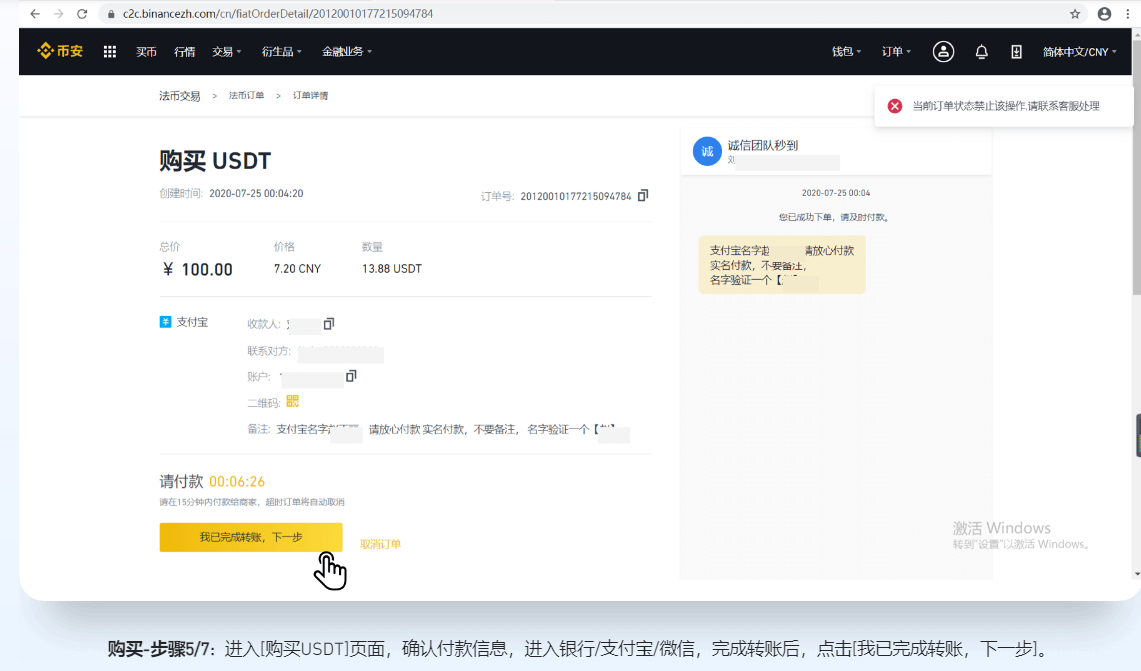Click 取消订单 link
The width and height of the screenshot is (1141, 671).
point(380,544)
